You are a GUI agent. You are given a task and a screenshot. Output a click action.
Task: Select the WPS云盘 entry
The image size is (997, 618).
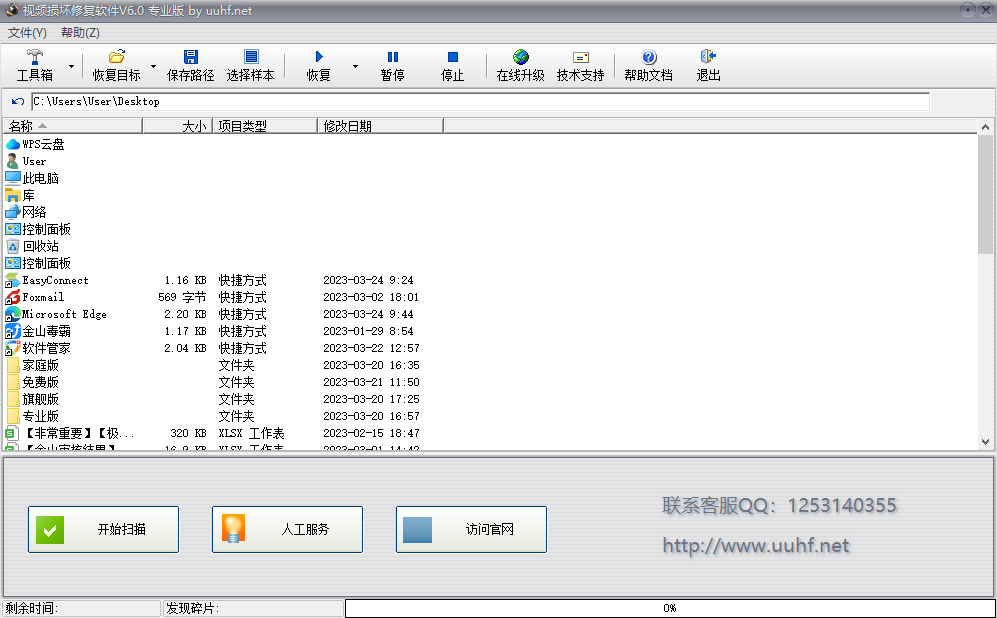35,144
